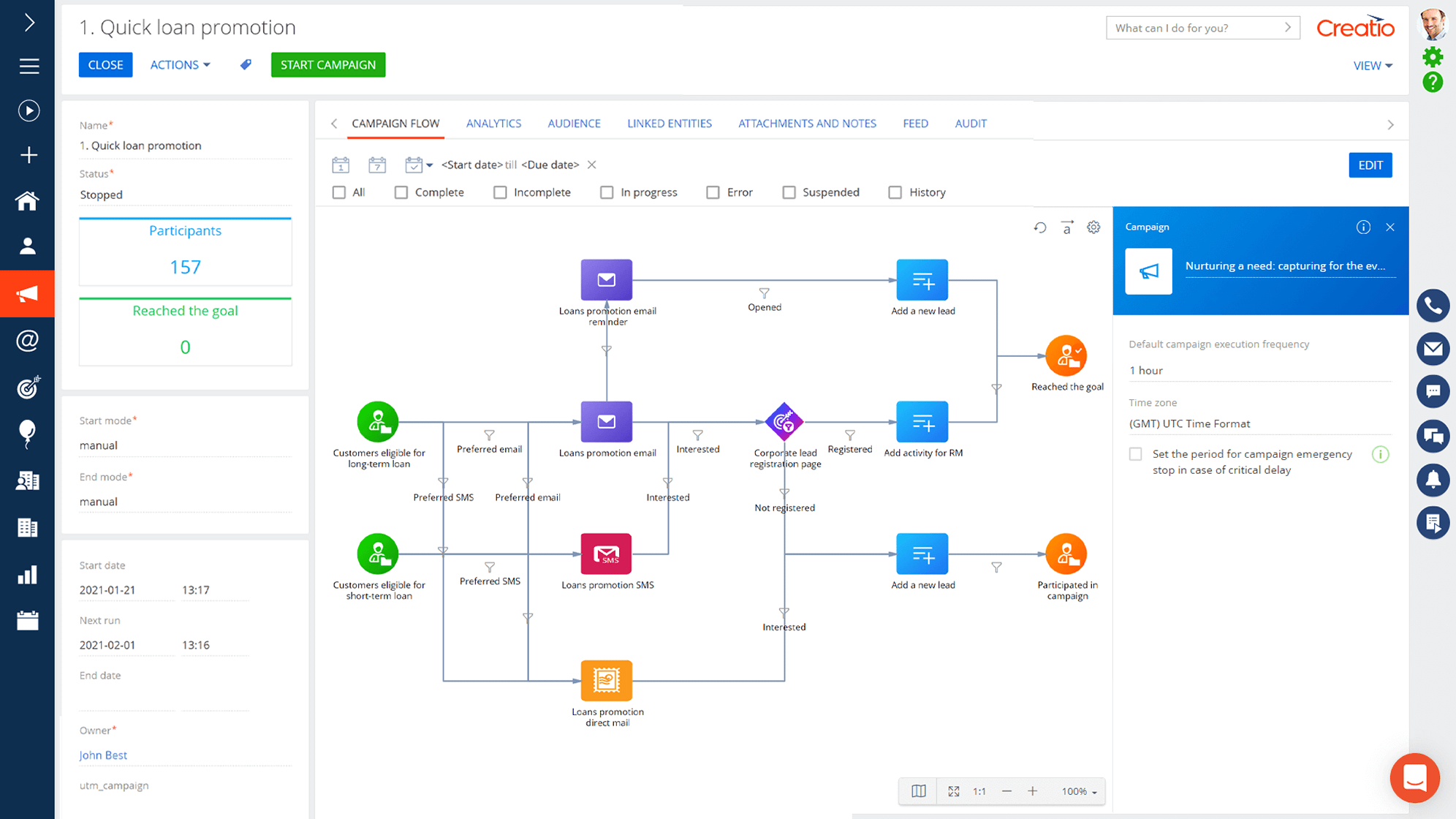Viewport: 1456px width, 819px height.
Task: Open the Audience tab
Action: tap(574, 123)
